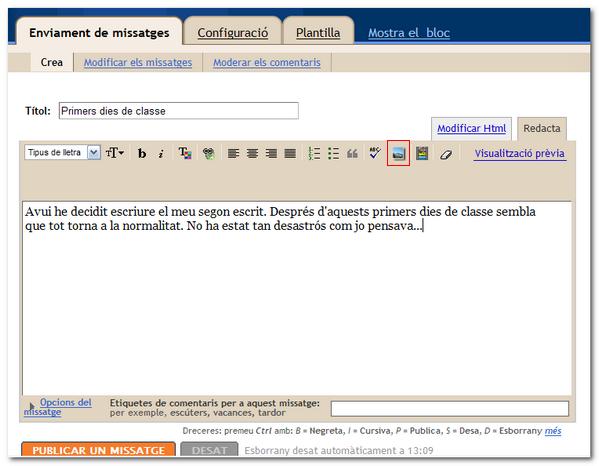Screen dimensions: 599x466
Task: Insert a bulleted list
Action: (333, 154)
